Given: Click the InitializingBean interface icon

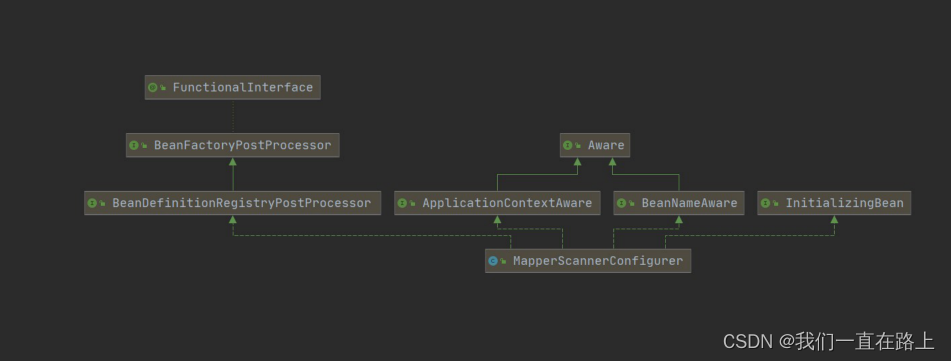Looking at the screenshot, I should coord(765,203).
